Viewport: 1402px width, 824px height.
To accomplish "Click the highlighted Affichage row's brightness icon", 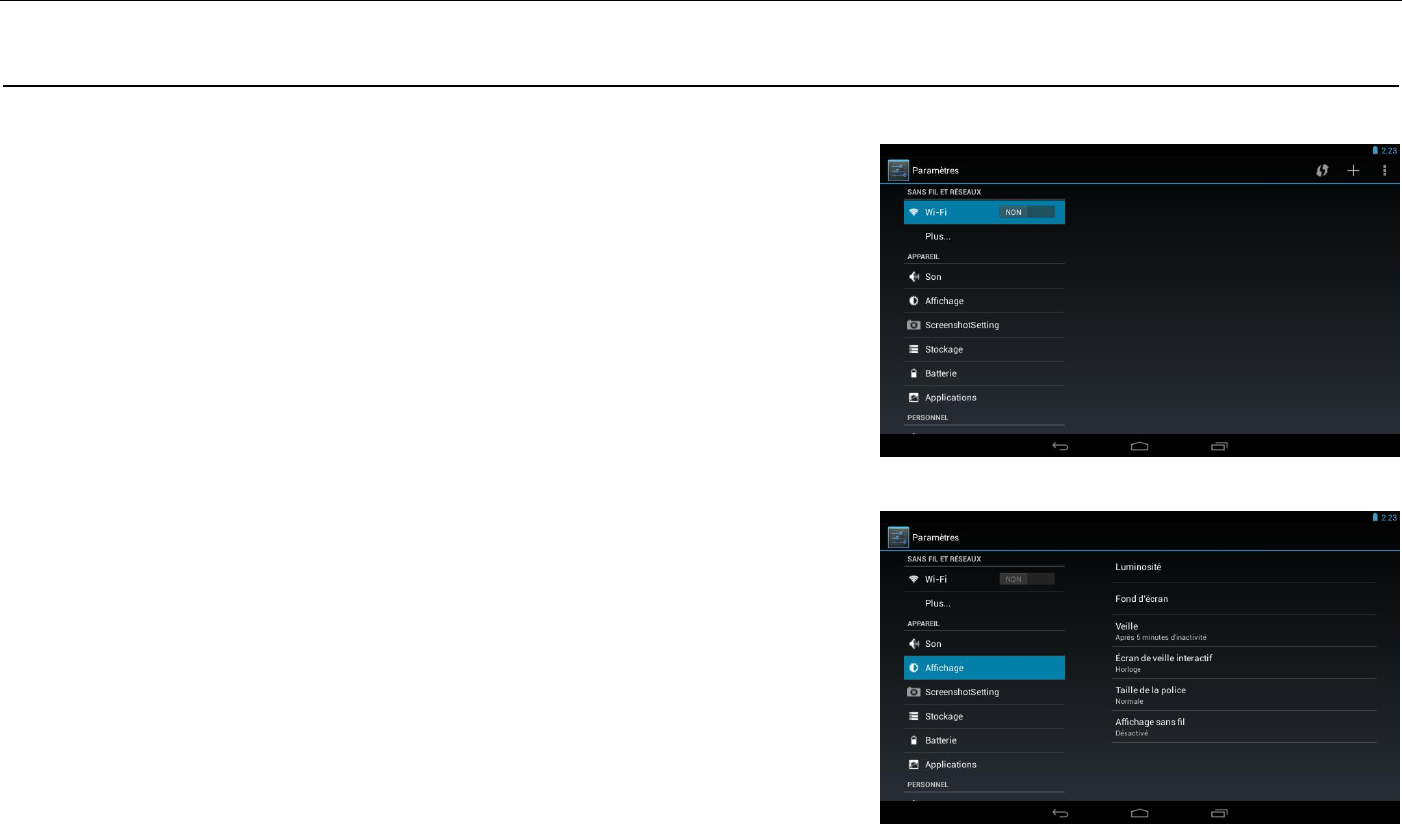I will pos(913,668).
